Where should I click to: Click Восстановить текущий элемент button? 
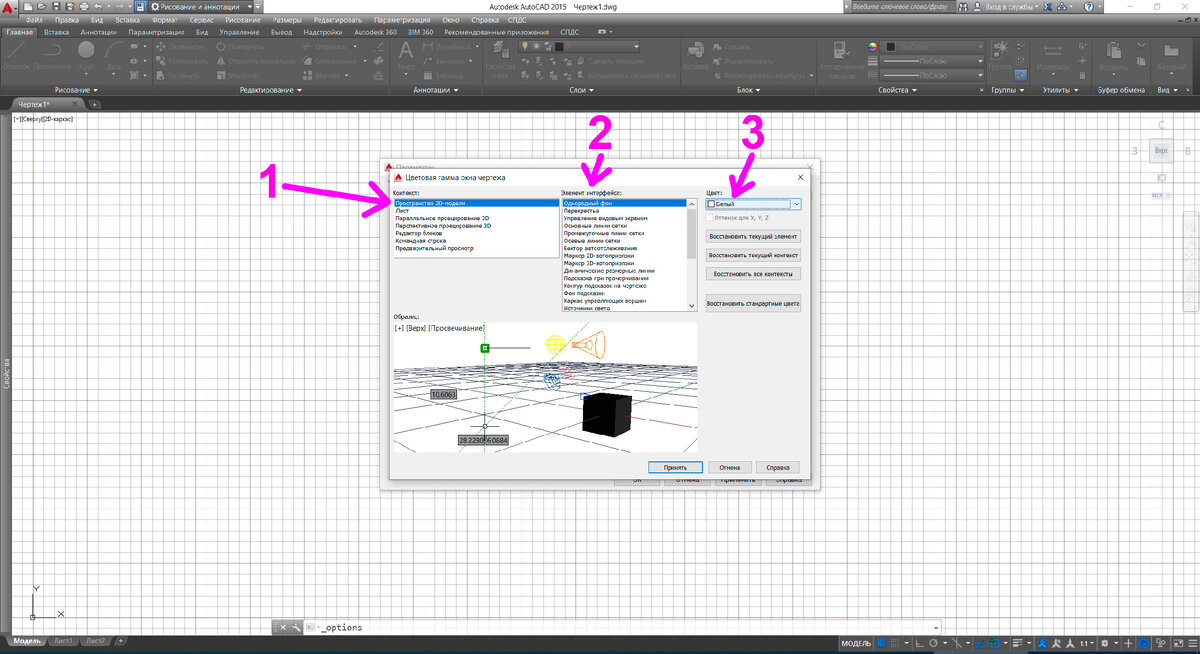(753, 237)
